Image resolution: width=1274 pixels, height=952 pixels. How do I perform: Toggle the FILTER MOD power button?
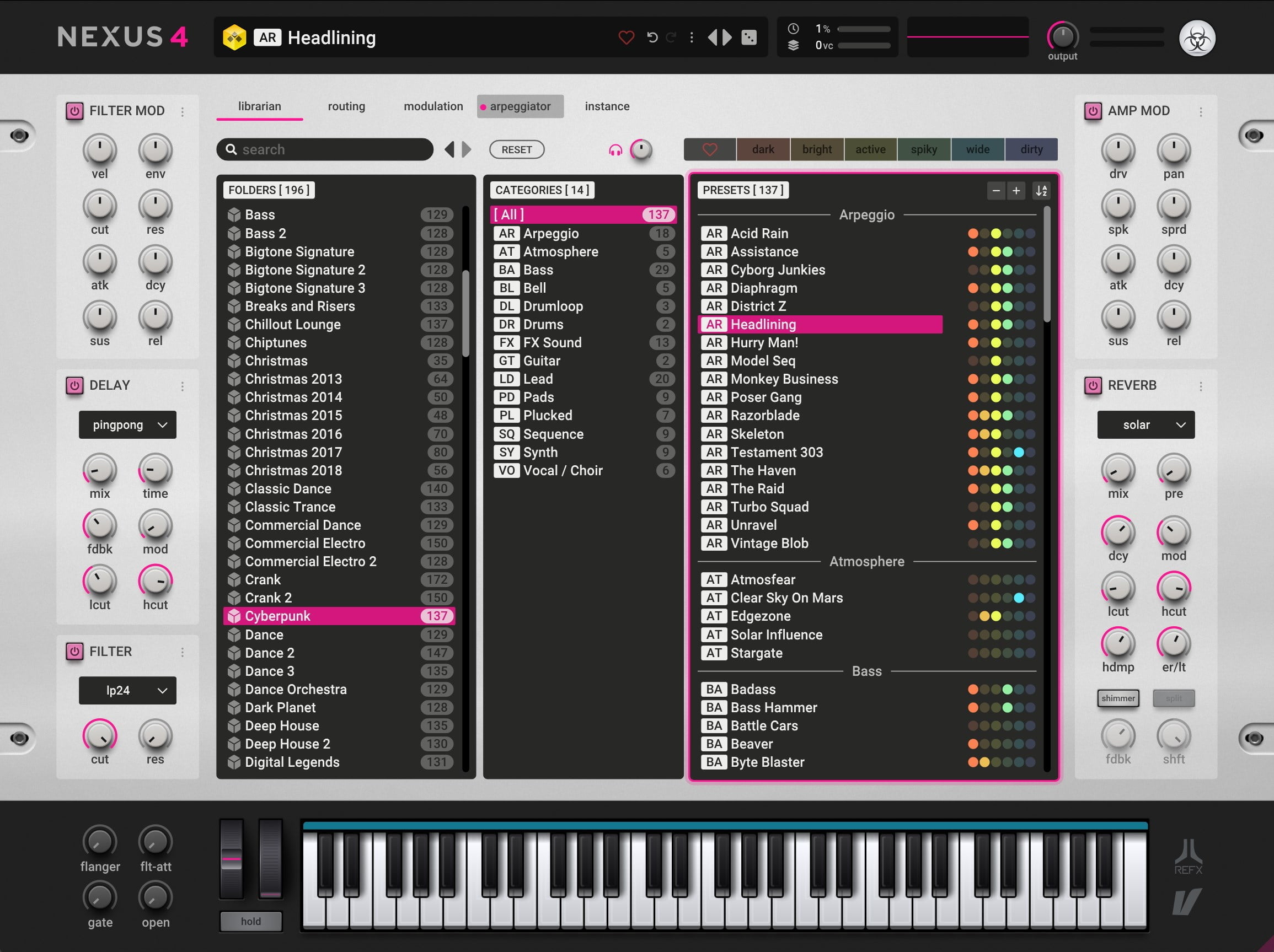point(74,110)
